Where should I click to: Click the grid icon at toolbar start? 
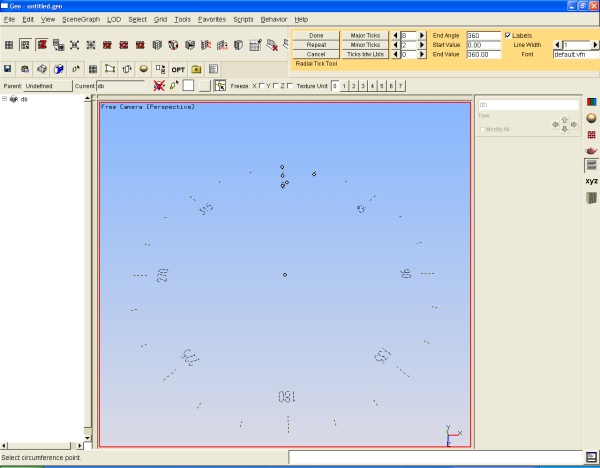click(x=9, y=45)
